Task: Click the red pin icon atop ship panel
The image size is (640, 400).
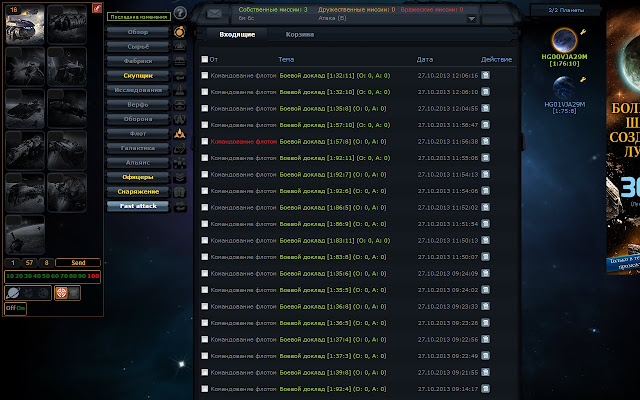Action: [x=97, y=8]
